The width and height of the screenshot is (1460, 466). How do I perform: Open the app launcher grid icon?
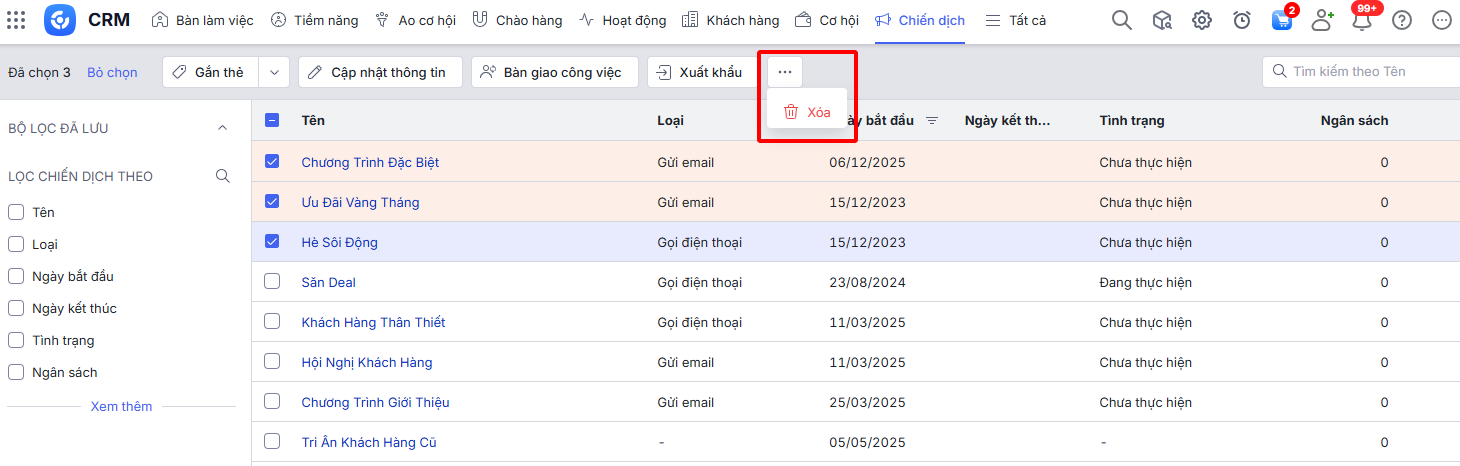pyautogui.click(x=16, y=20)
